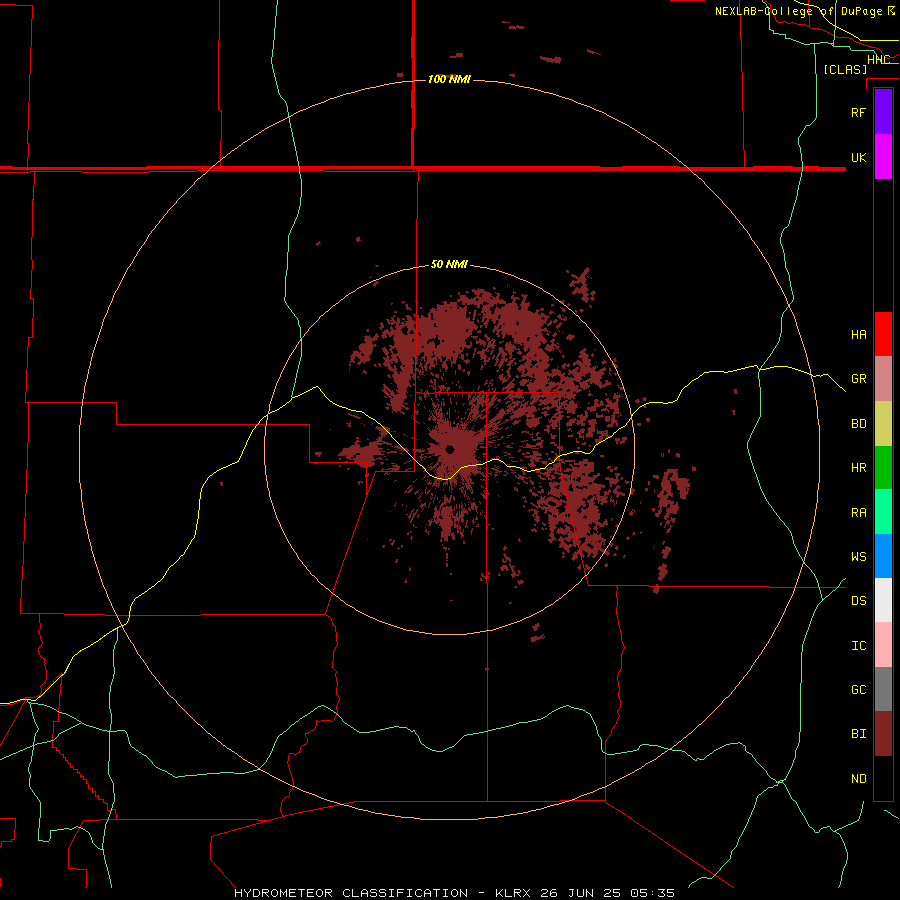
Task: Click the "RF" legend label
Action: [858, 112]
